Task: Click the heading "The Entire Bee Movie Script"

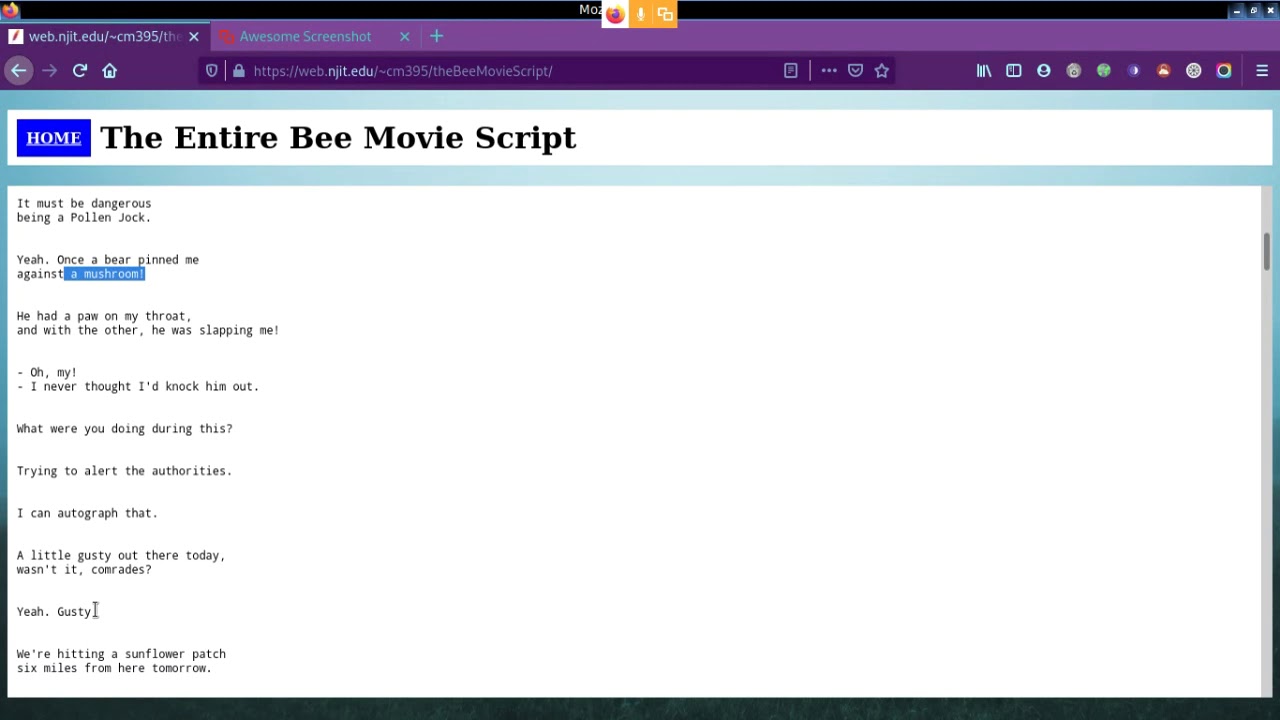Action: (x=338, y=138)
